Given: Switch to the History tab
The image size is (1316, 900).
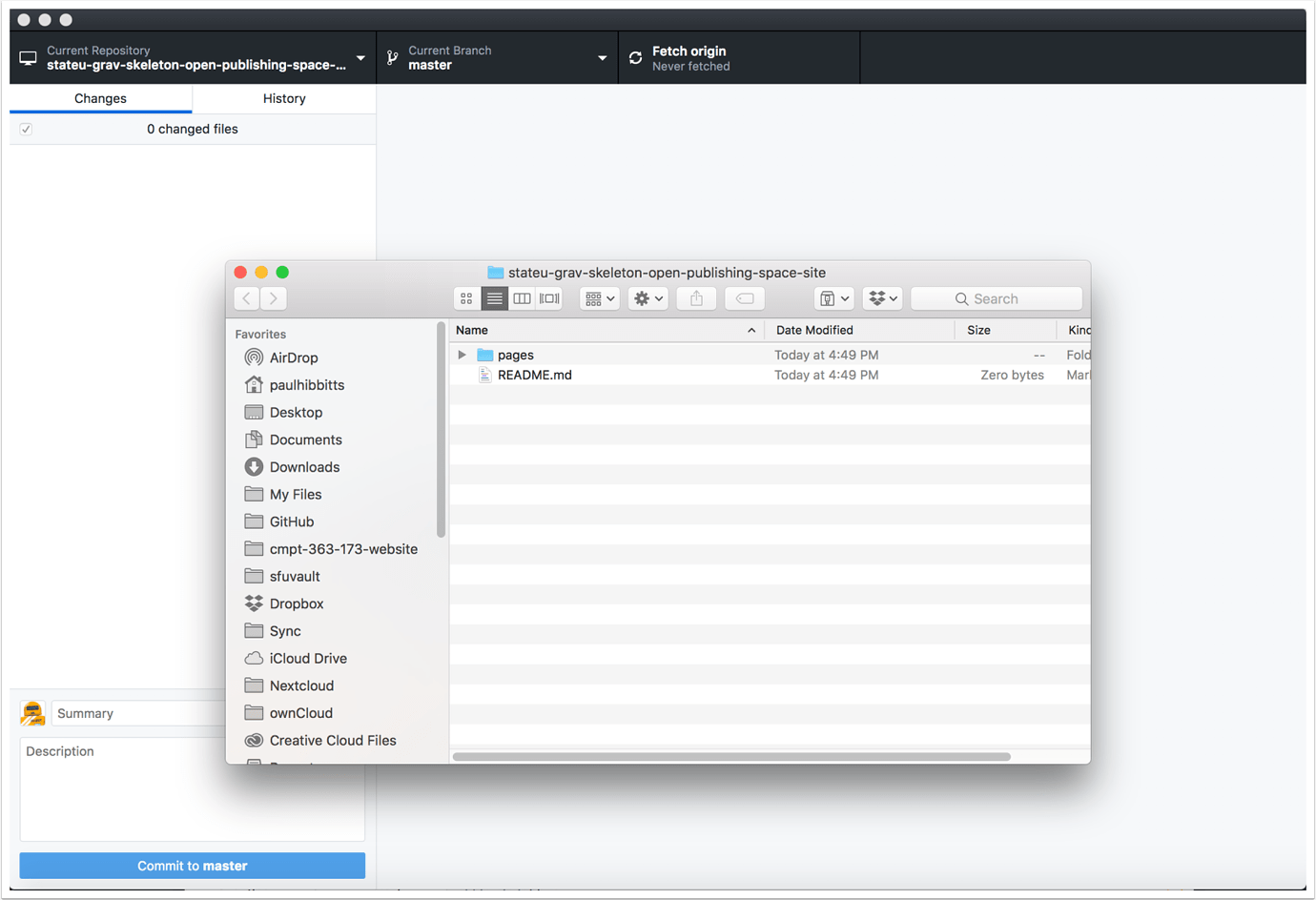Looking at the screenshot, I should pos(283,98).
